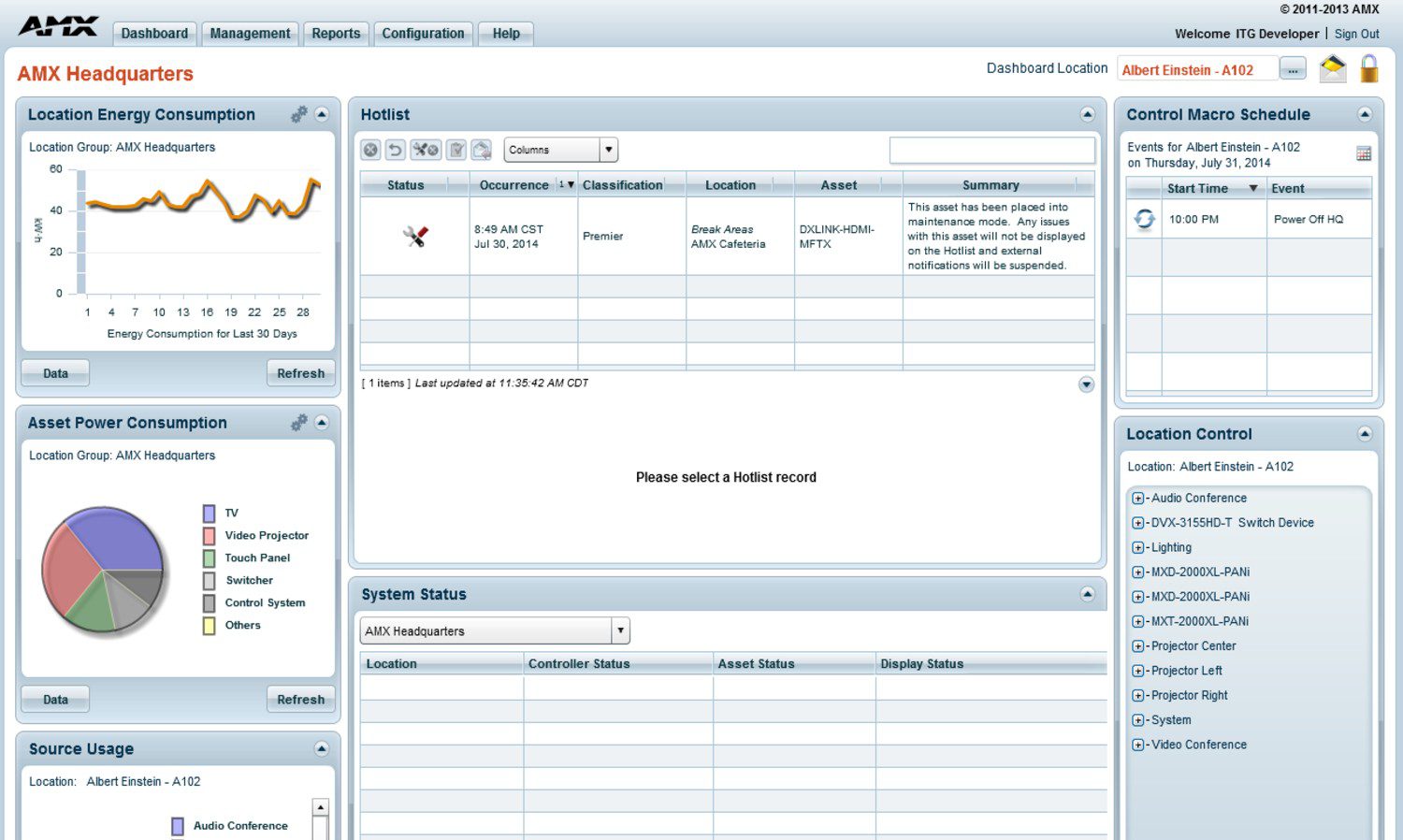Screen dimensions: 1403x840
Task: Expand the Audio Conference tree node
Action: (1137, 499)
